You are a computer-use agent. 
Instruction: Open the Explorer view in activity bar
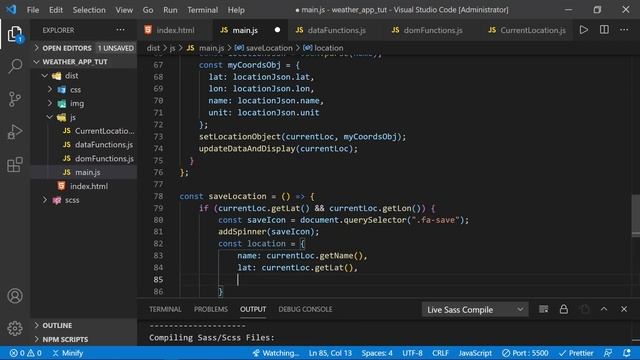pyautogui.click(x=15, y=34)
